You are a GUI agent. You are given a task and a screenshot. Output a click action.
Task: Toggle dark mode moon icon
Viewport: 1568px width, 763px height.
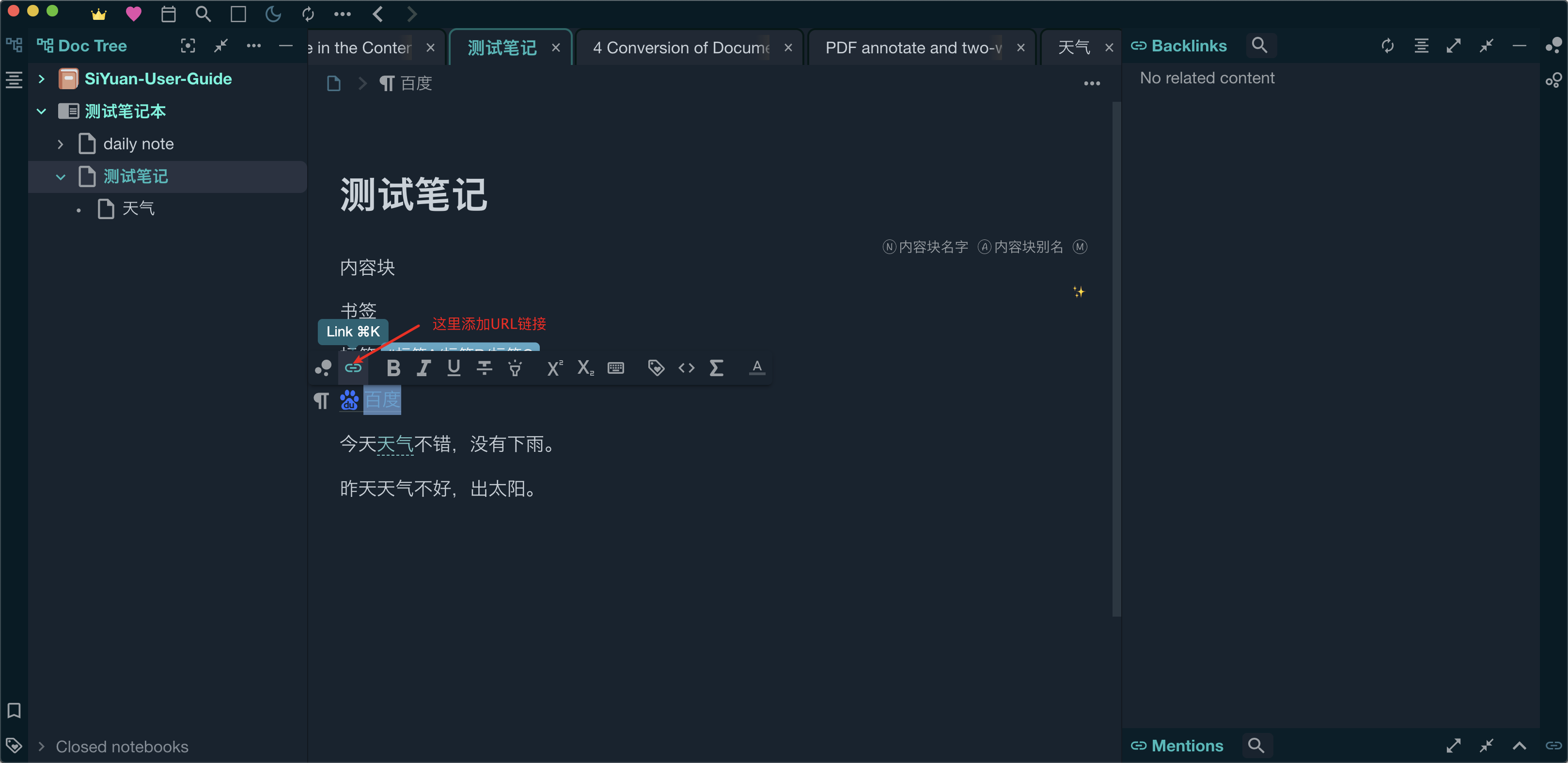pos(273,14)
